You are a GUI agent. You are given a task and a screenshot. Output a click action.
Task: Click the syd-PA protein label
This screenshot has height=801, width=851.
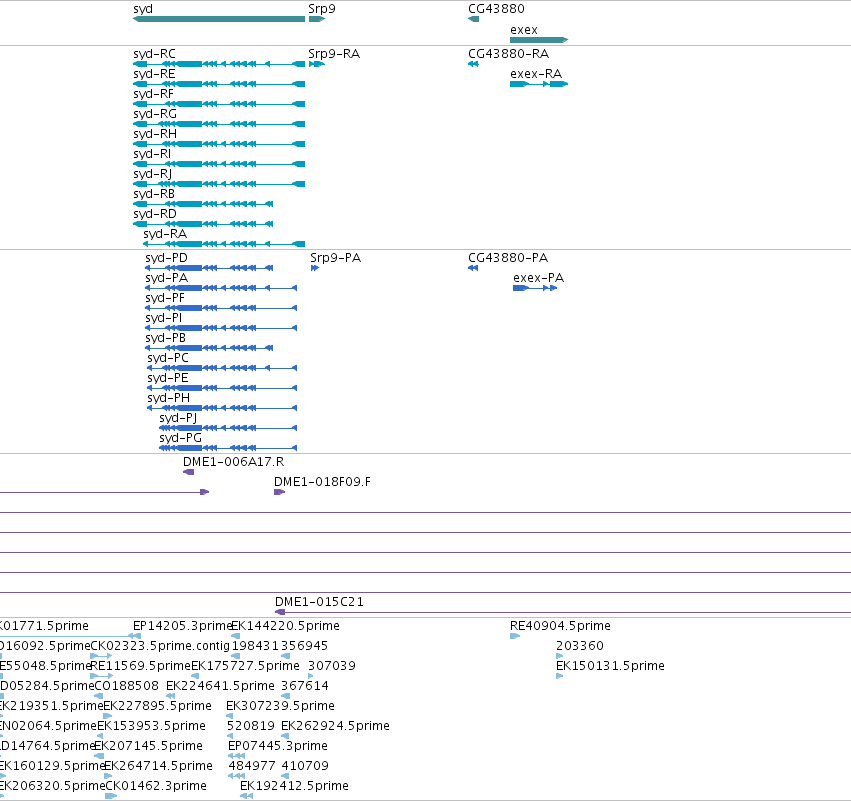[x=167, y=278]
